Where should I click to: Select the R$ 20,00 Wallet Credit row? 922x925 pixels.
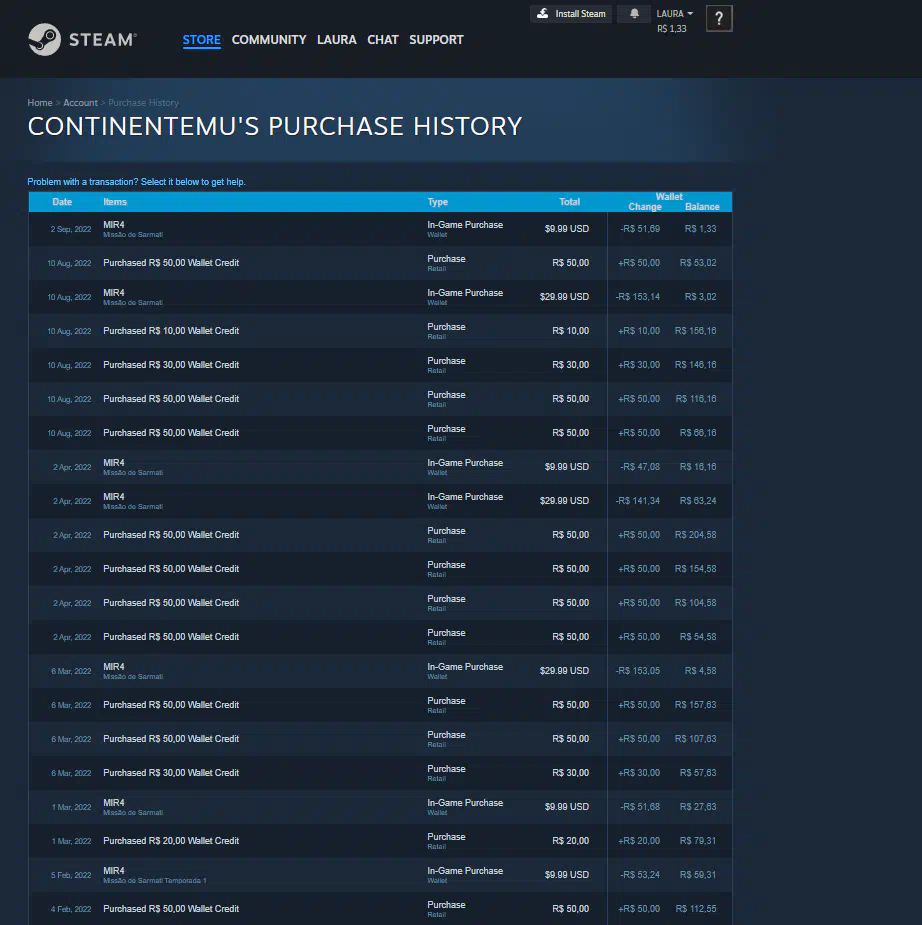380,841
